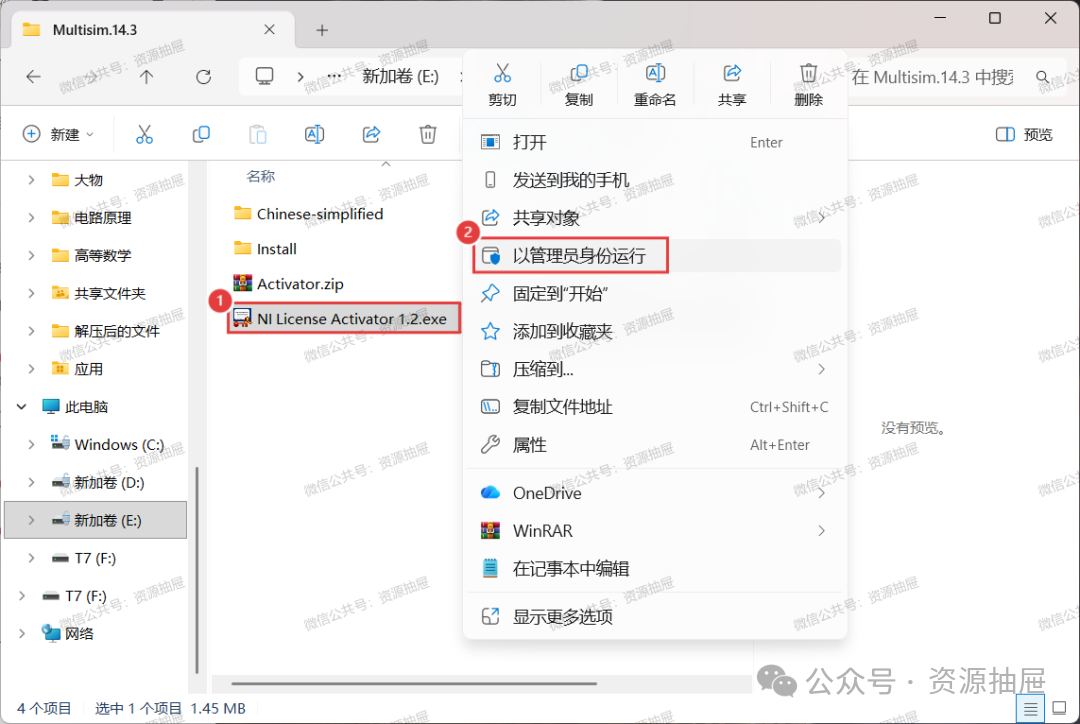Select 以管理员身份运行
Screen dimensions: 1080x724
pos(655,256)
